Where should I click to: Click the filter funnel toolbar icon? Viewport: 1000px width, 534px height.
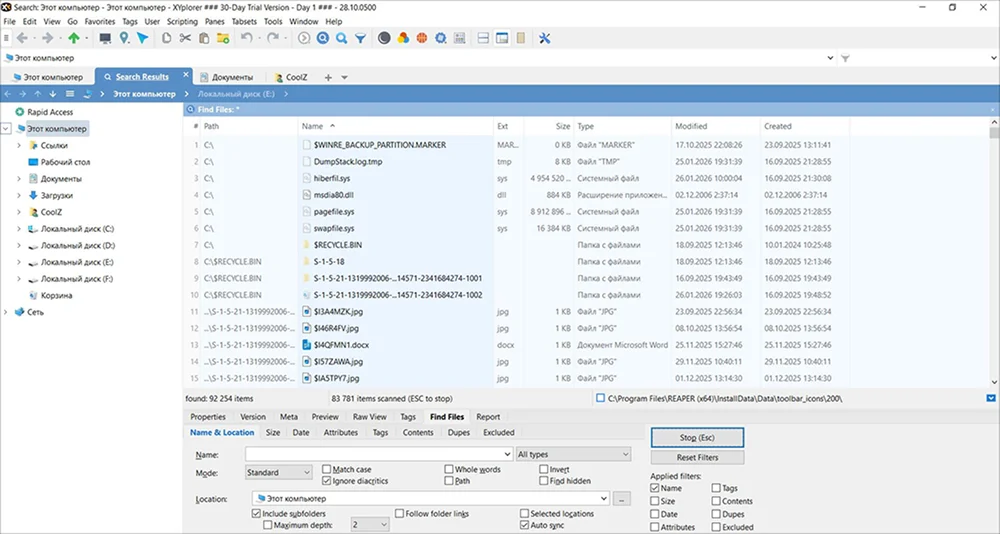click(360, 38)
